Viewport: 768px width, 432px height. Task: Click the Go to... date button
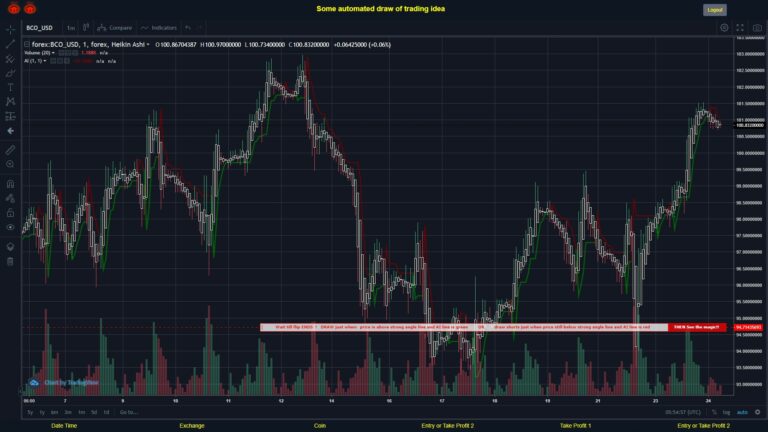[x=128, y=412]
